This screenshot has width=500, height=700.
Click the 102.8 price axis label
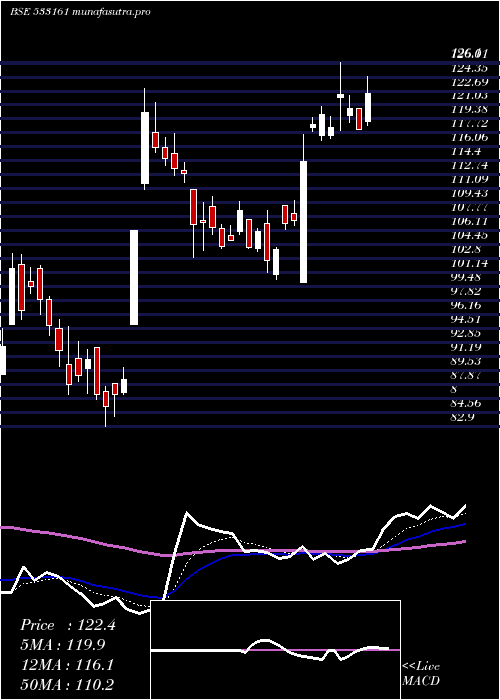click(x=466, y=249)
